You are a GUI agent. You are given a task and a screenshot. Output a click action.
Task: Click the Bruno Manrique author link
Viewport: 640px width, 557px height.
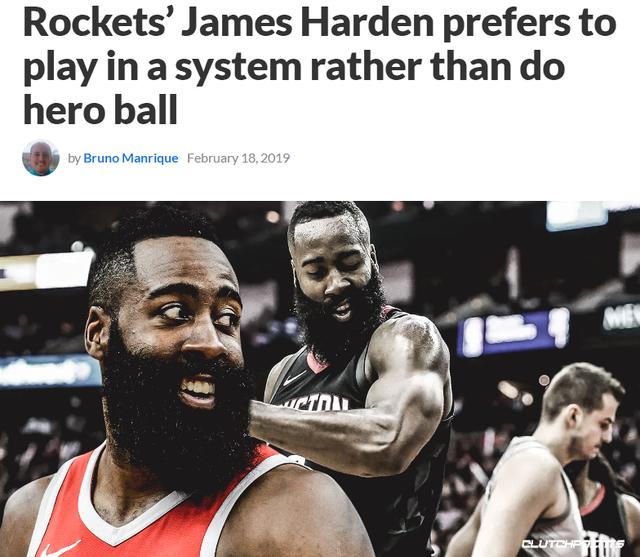coord(131,158)
